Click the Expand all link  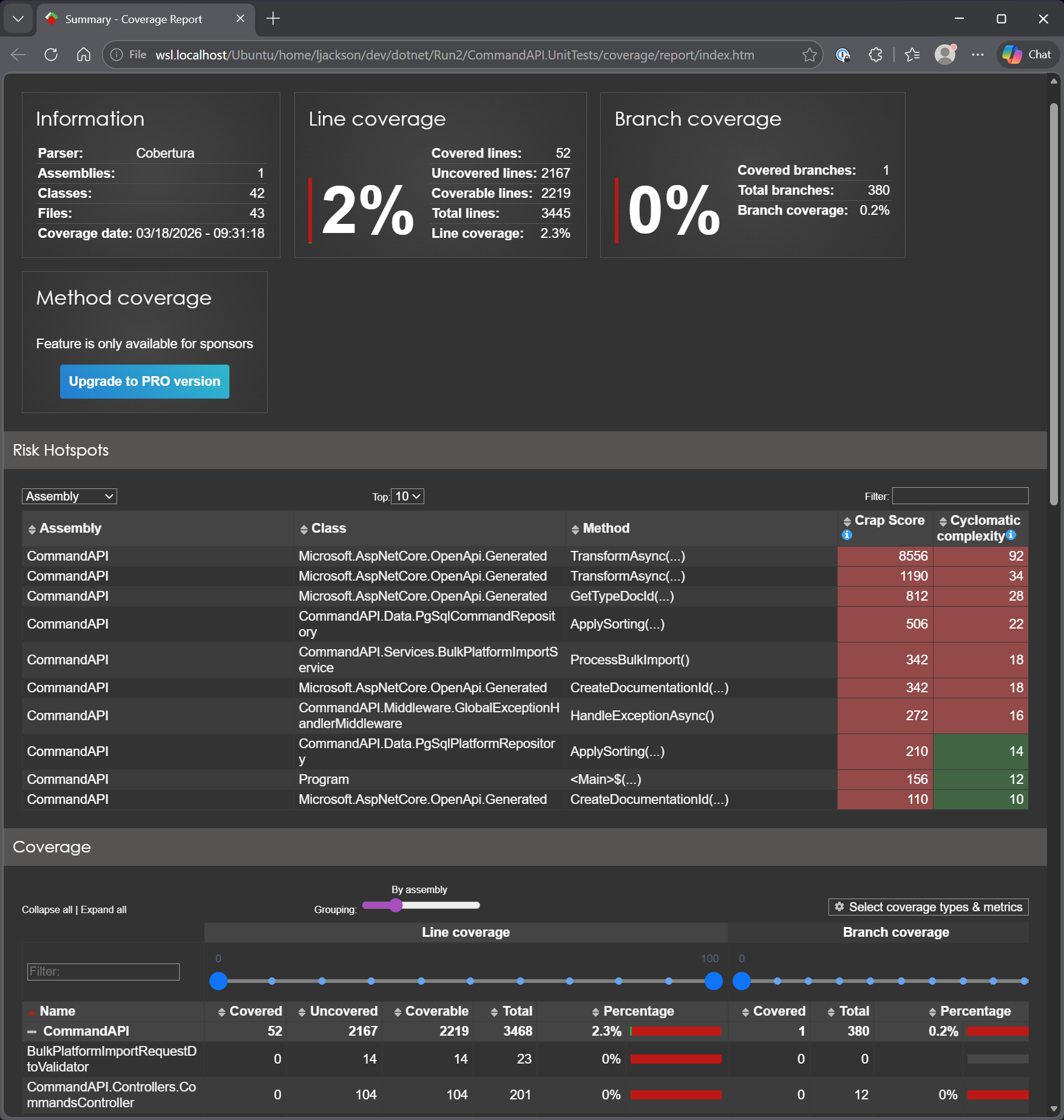103,909
